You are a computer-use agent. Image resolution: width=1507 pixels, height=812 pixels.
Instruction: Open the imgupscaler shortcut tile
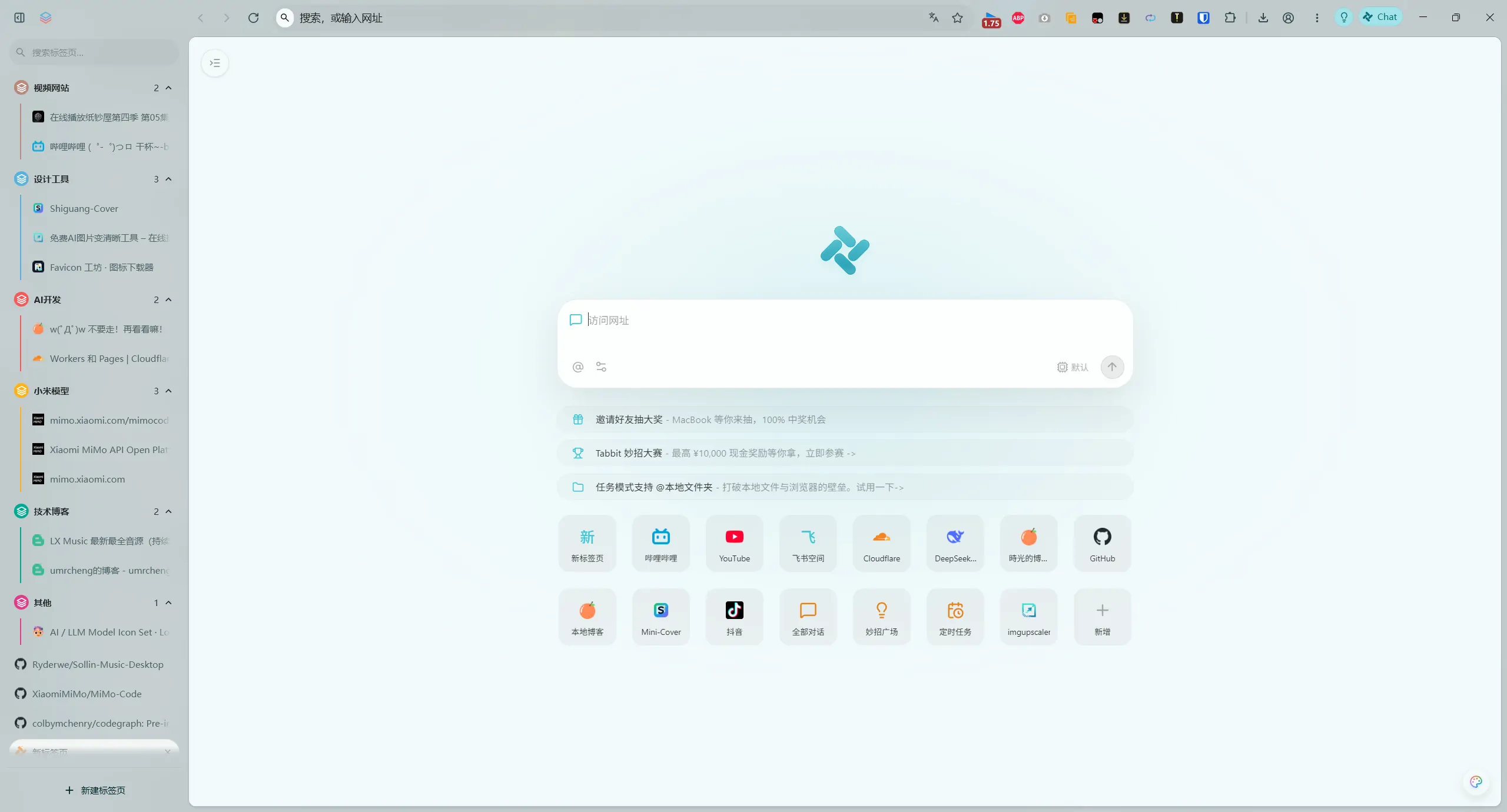click(x=1029, y=617)
